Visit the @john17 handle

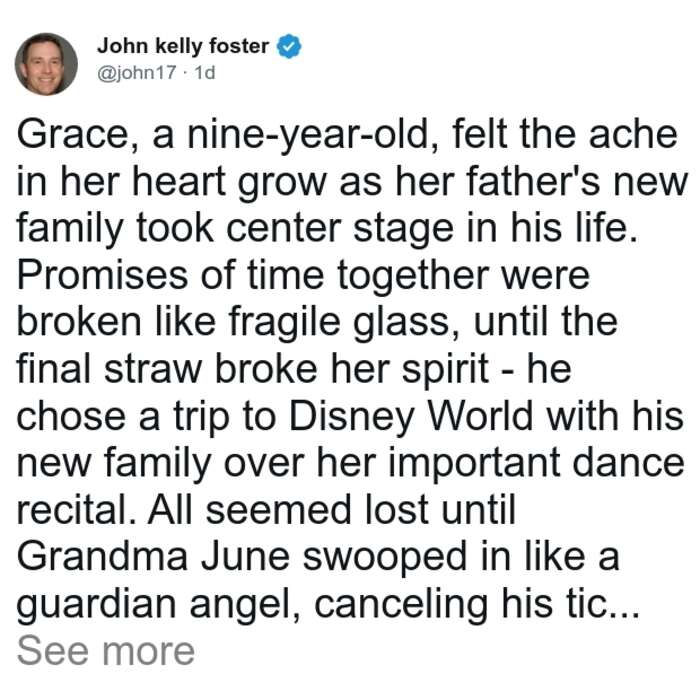click(x=137, y=72)
